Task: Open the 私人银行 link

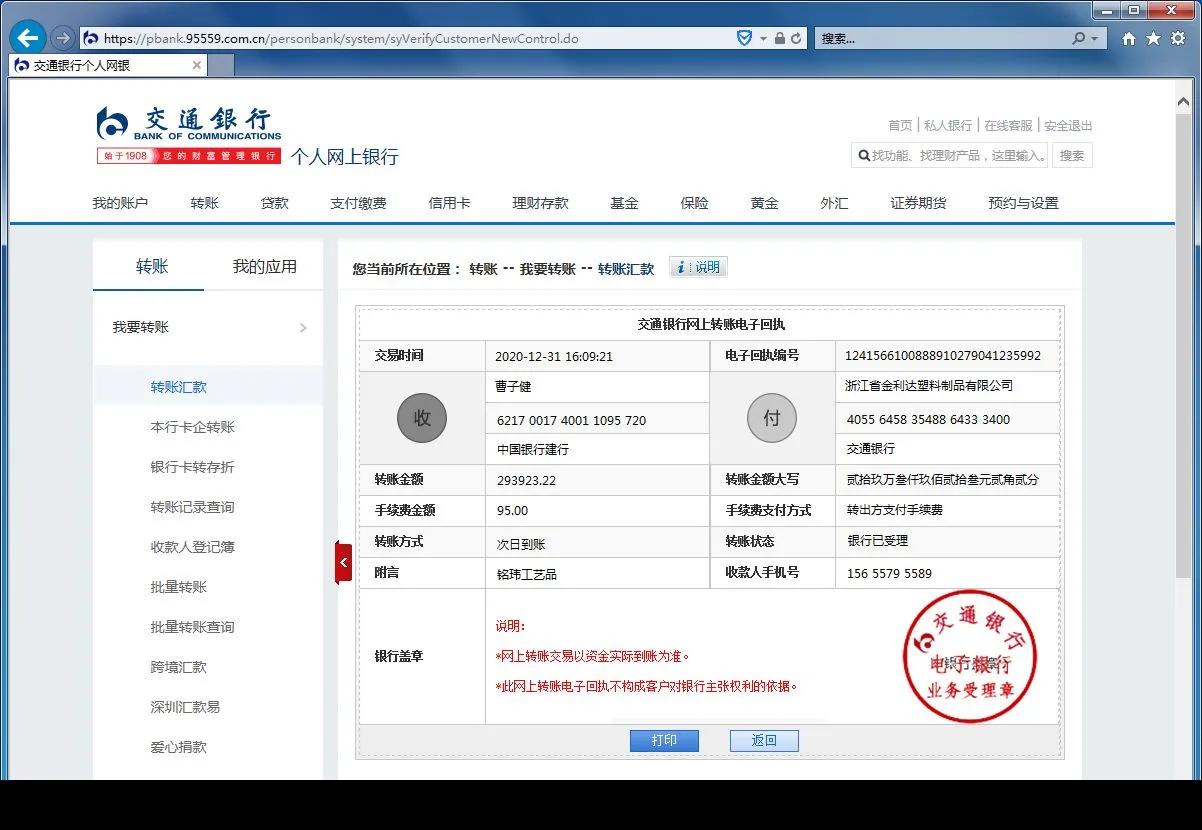Action: click(x=948, y=126)
